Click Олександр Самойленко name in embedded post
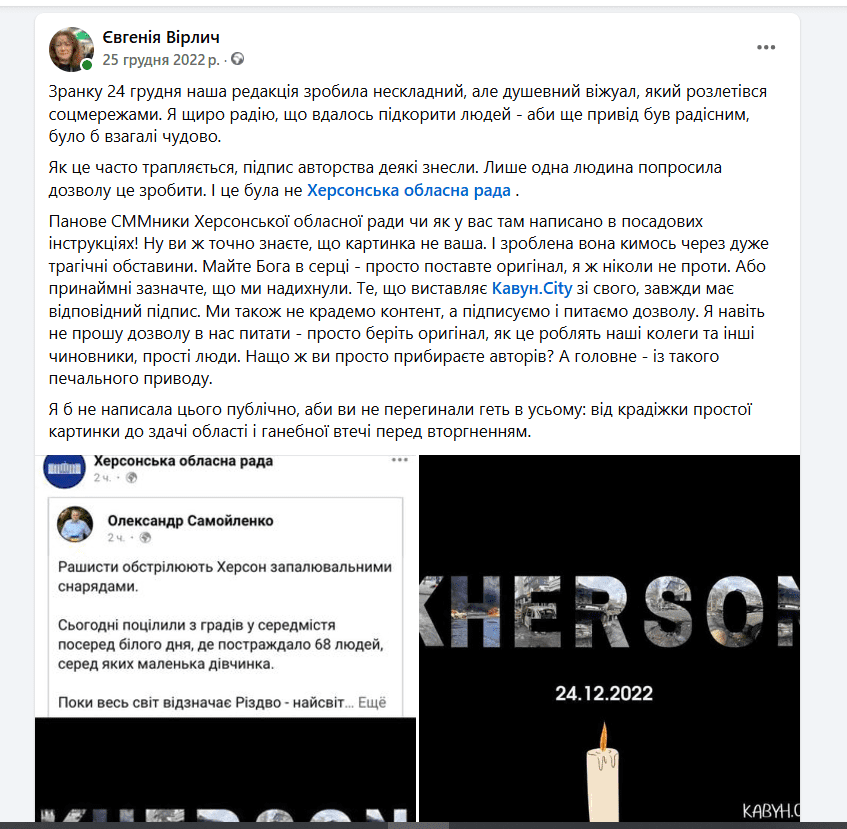847x829 pixels. tap(190, 521)
